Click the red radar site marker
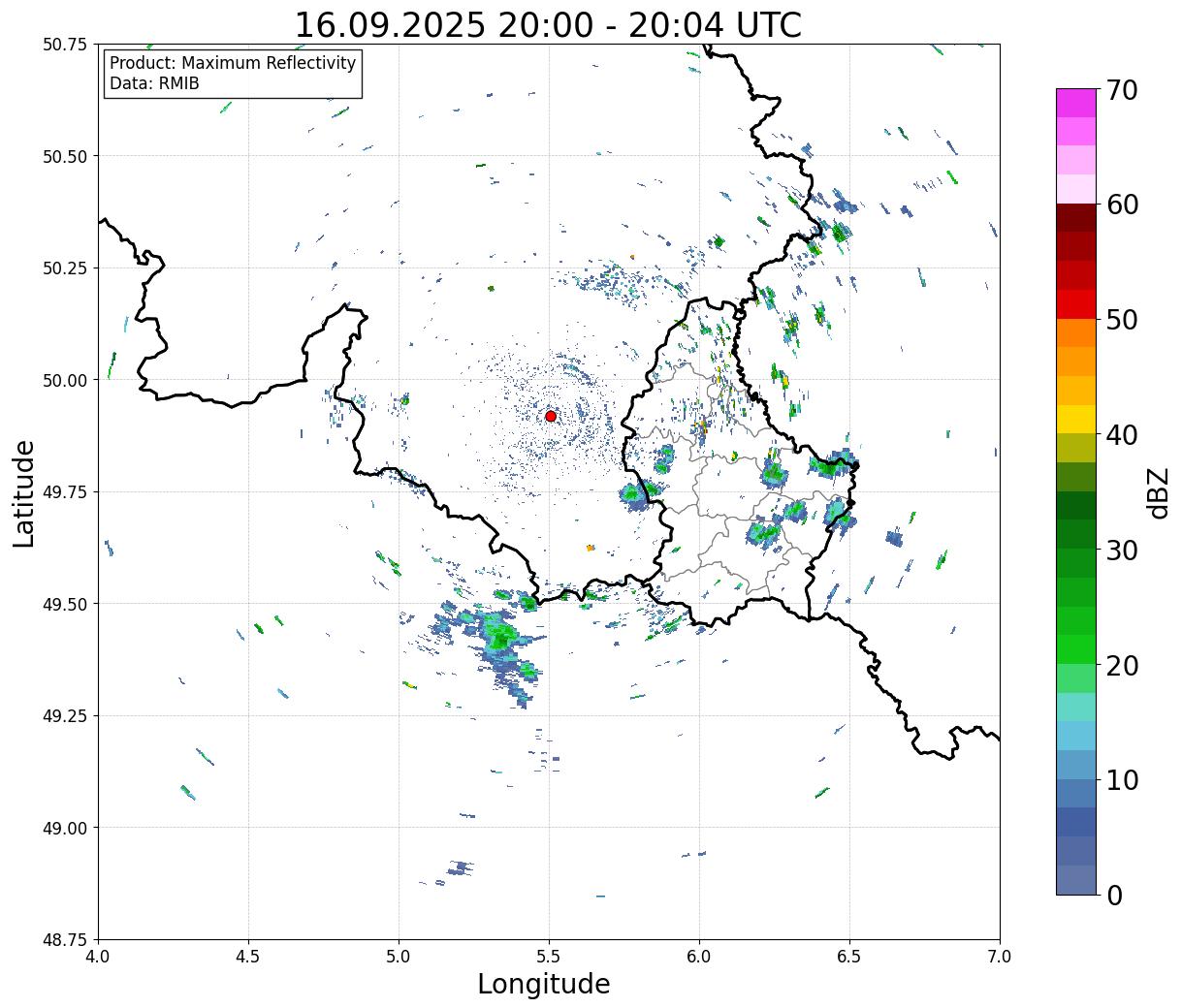The width and height of the screenshot is (1182, 1008). coord(551,416)
